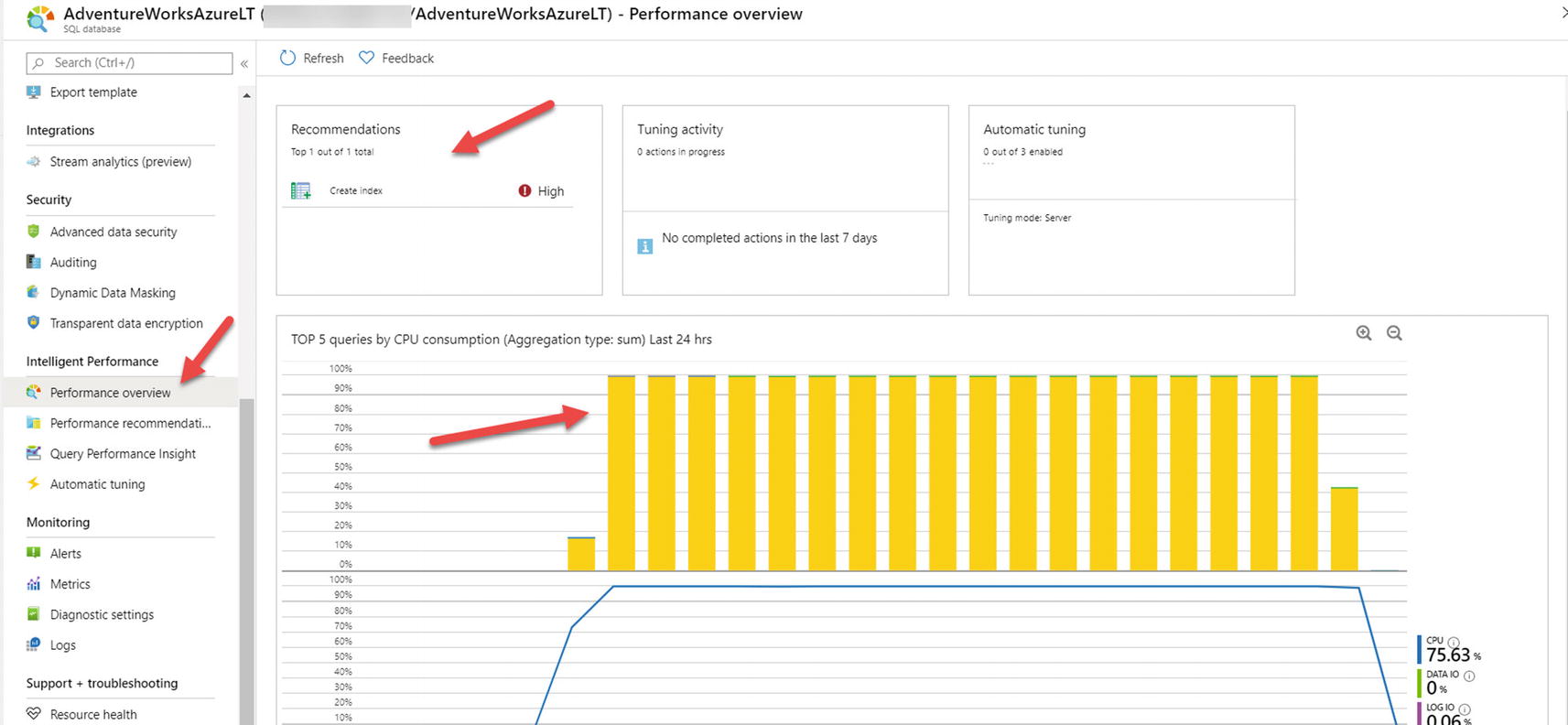Screen dimensions: 1568x725
Task: Open the Auditing page
Action: (73, 263)
